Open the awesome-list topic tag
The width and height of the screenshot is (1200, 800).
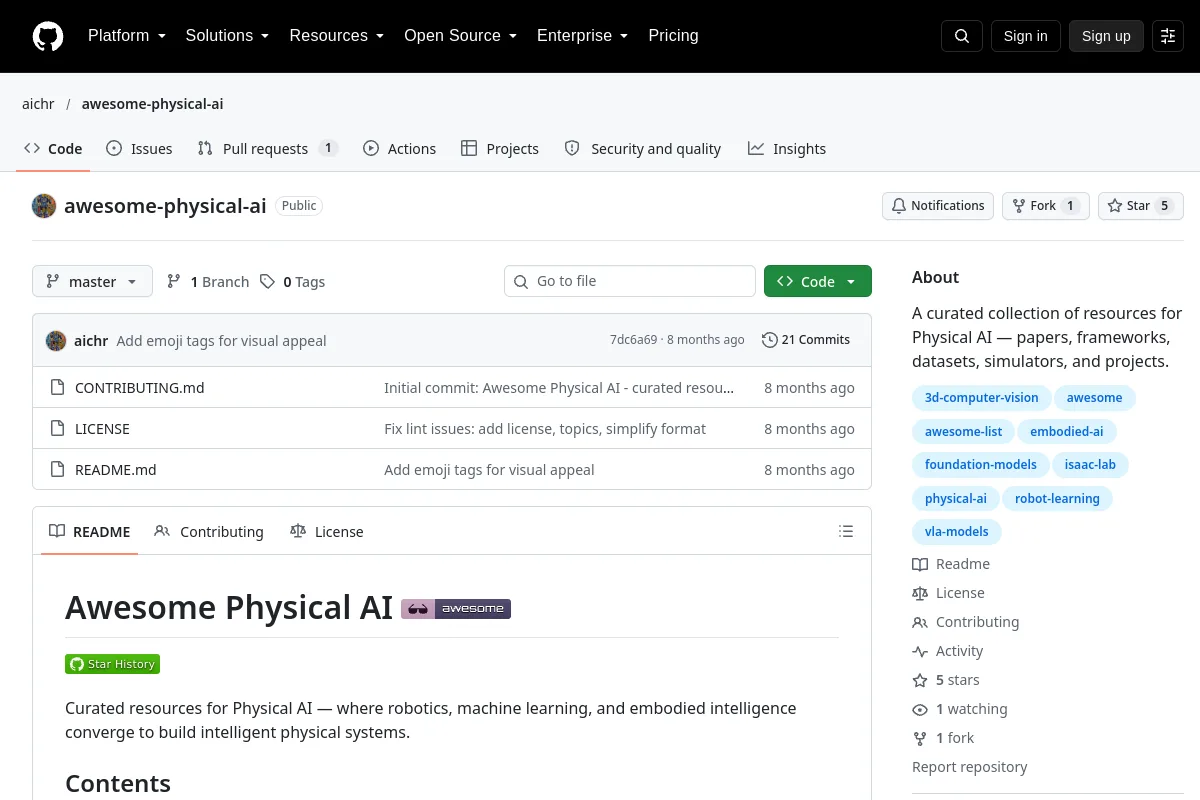click(963, 432)
